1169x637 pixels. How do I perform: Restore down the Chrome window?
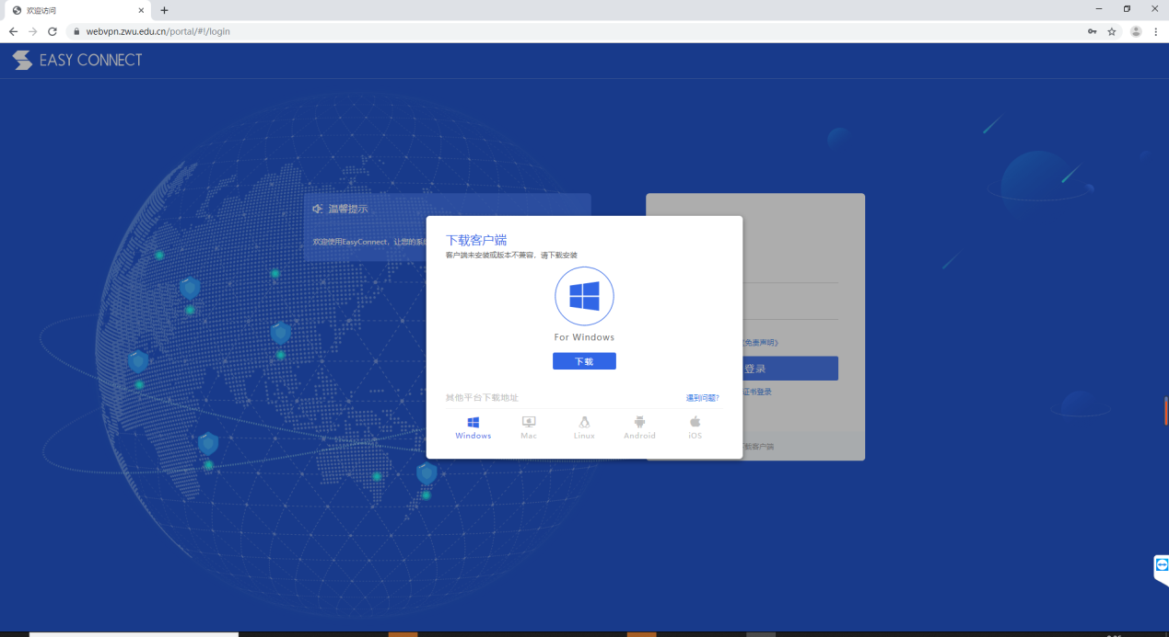pos(1127,9)
